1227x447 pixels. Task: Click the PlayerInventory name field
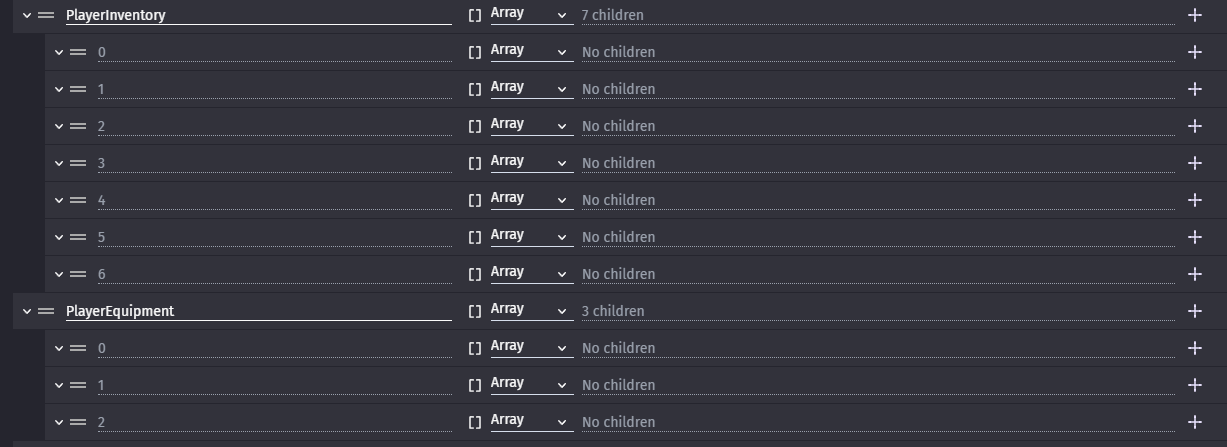(x=258, y=15)
